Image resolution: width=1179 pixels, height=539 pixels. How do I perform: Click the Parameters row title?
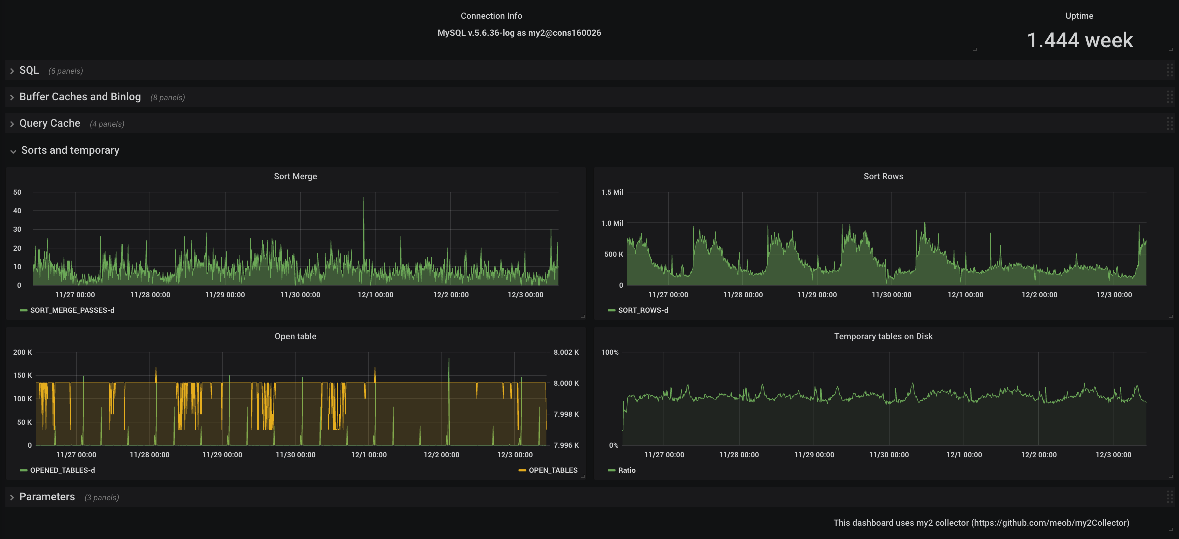47,497
